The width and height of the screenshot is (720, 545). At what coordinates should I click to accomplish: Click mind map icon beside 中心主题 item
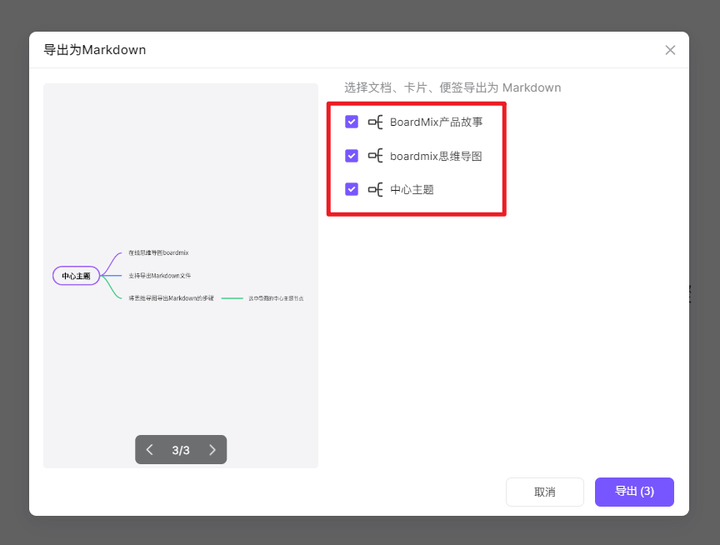[x=375, y=189]
